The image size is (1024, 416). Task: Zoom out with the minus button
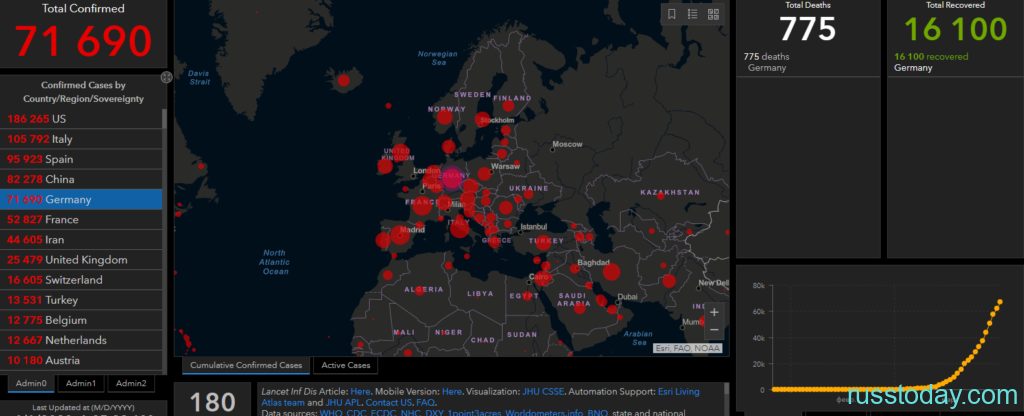714,330
